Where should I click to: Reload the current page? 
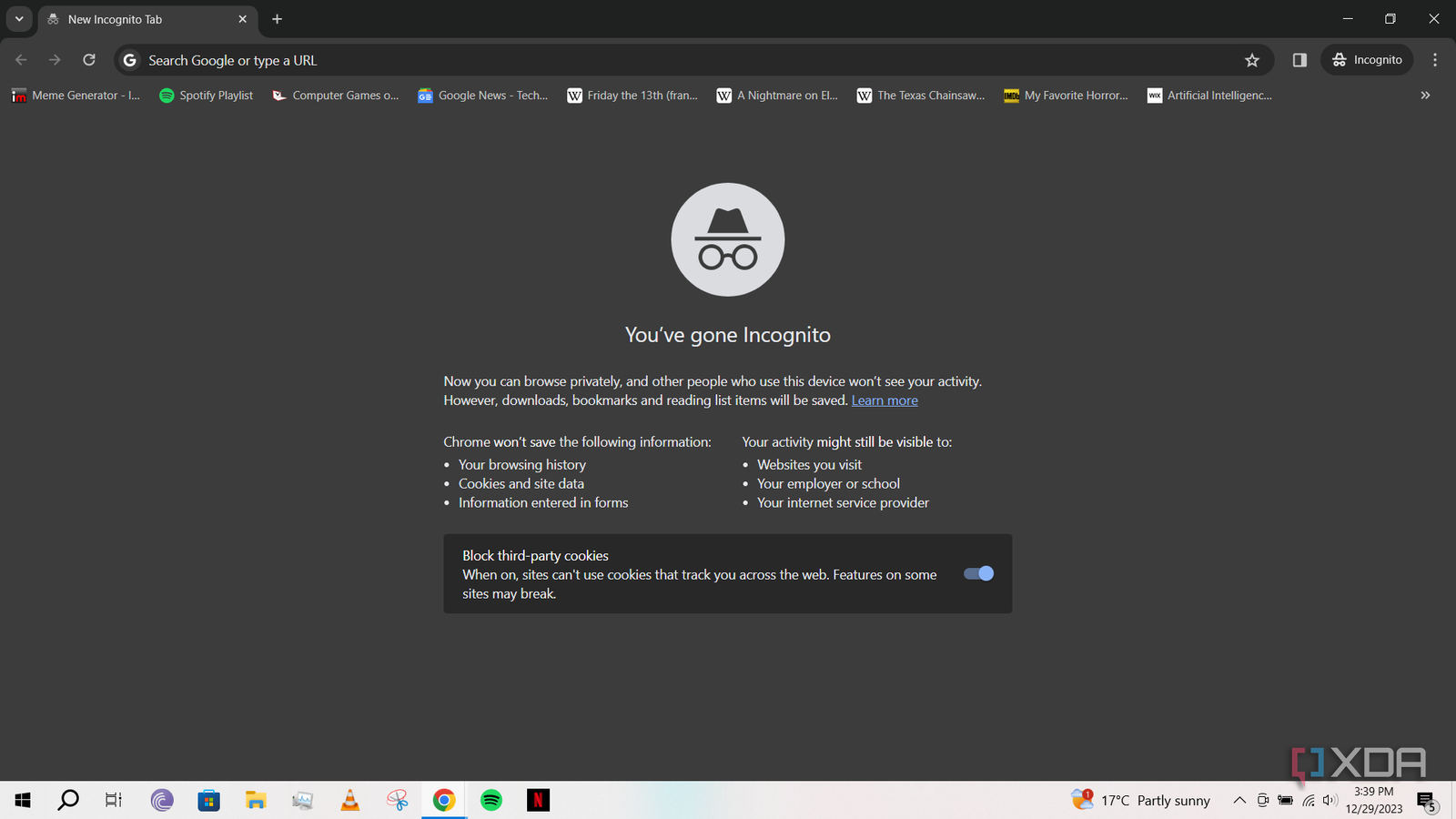tap(89, 60)
